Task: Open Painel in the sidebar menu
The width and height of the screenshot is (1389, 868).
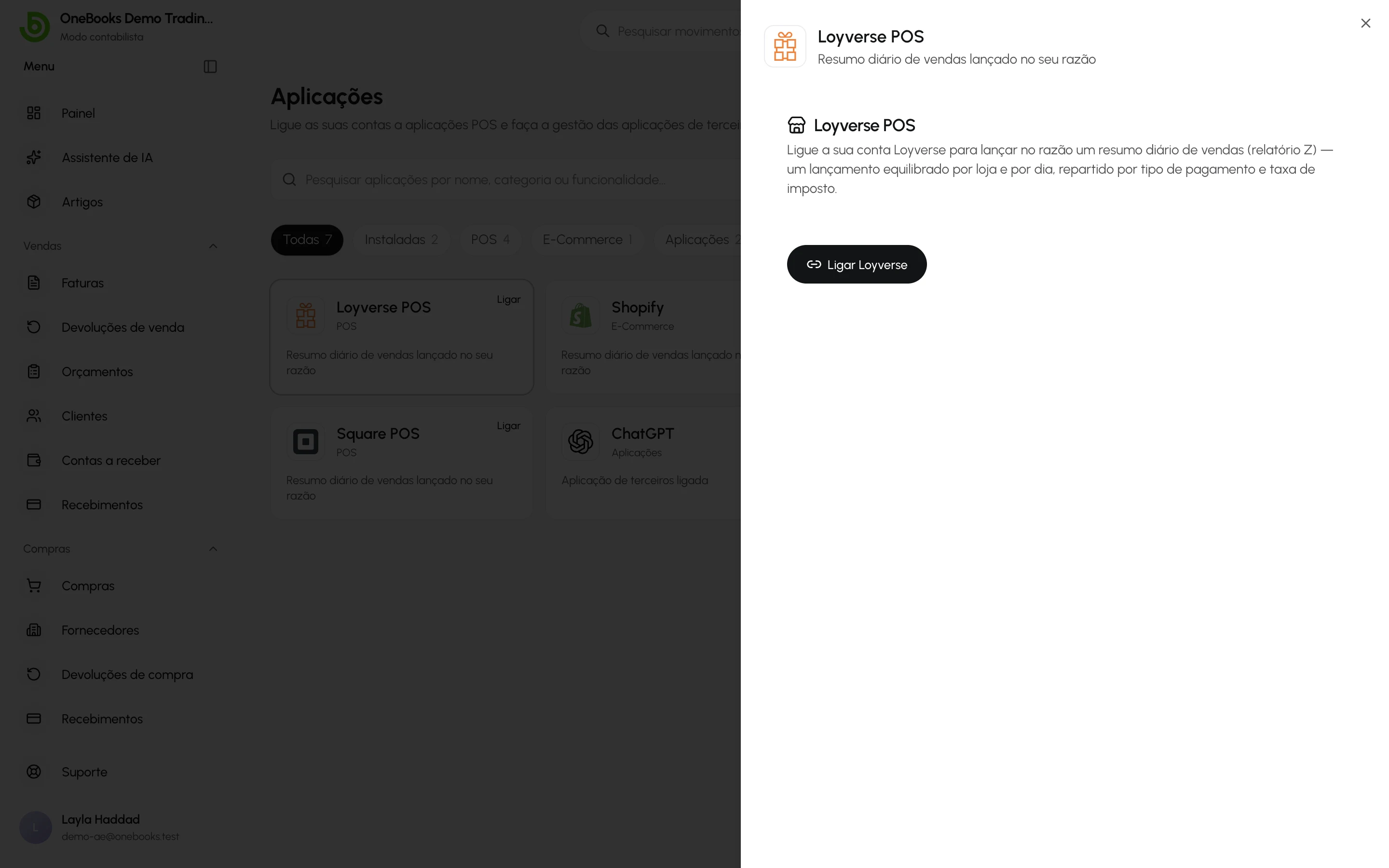Action: pos(78,113)
